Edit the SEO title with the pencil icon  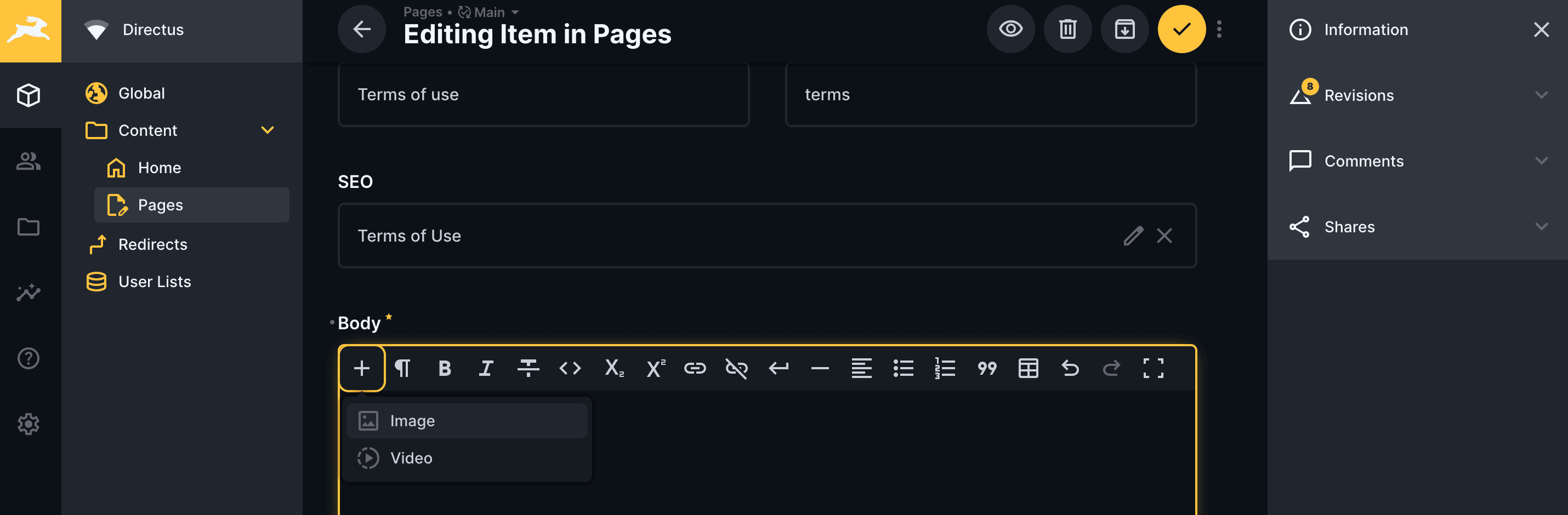click(x=1133, y=236)
